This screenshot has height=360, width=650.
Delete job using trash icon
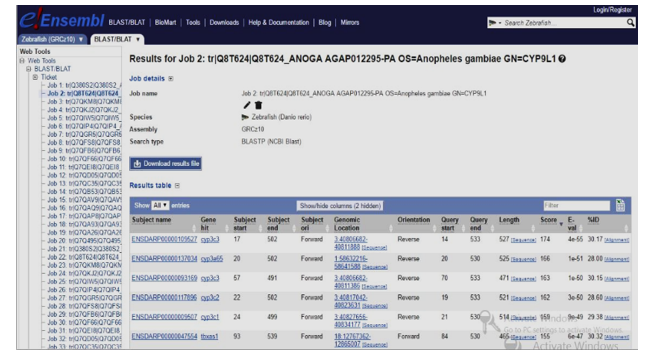pos(258,105)
